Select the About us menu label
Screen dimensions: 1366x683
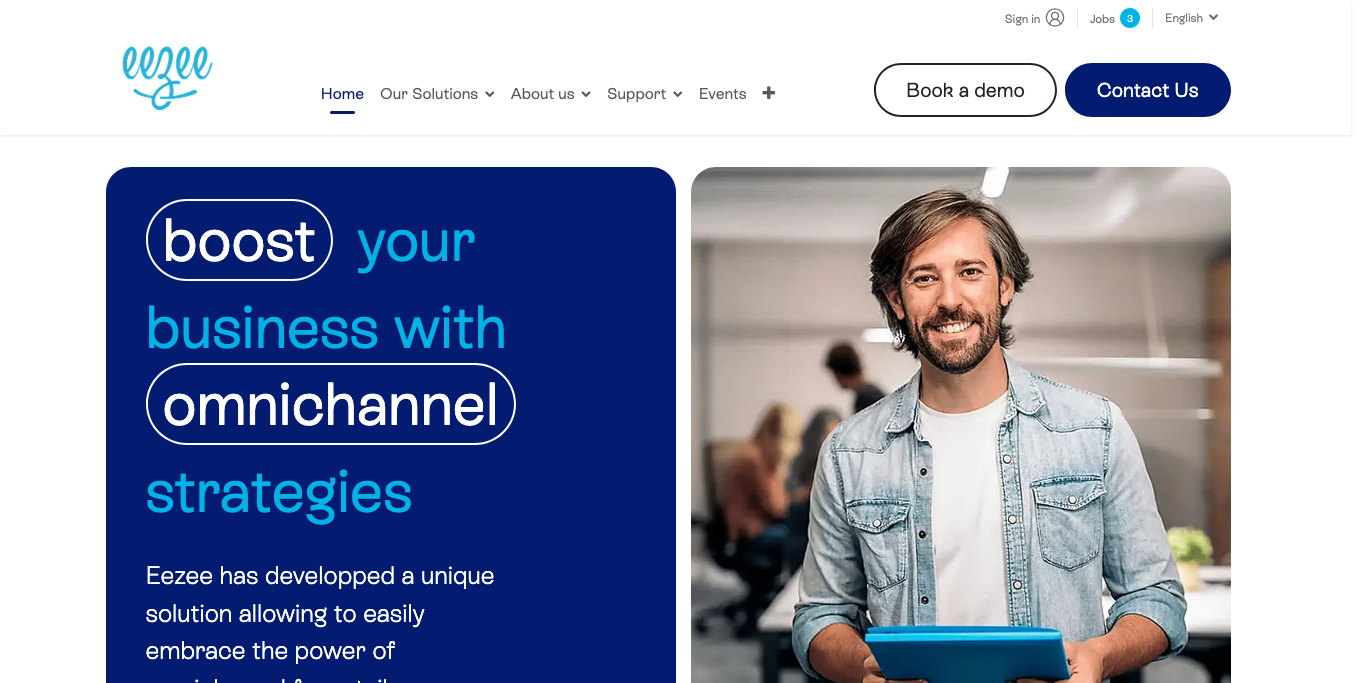(542, 94)
